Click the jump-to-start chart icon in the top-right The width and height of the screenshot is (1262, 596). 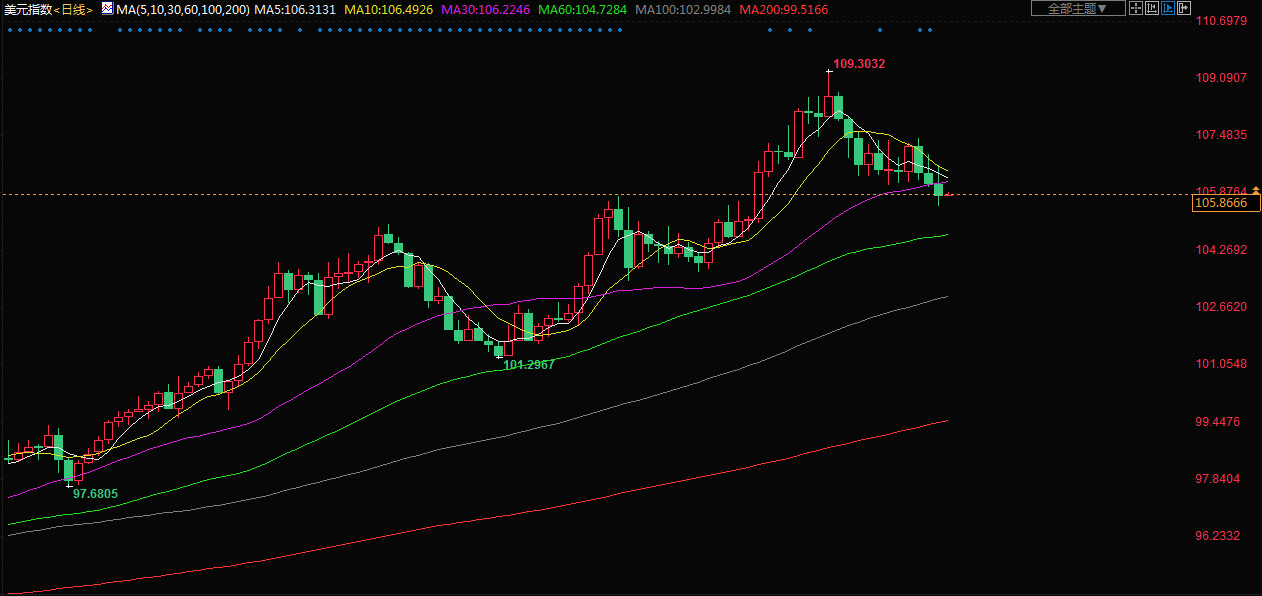1151,8
